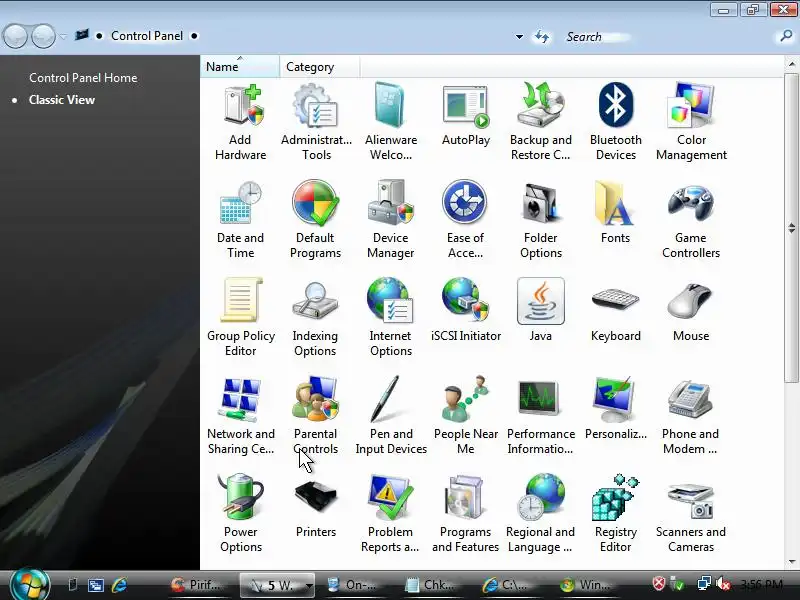Viewport: 800px width, 600px height.
Task: Launch Group Policy Editor
Action: coord(240,317)
